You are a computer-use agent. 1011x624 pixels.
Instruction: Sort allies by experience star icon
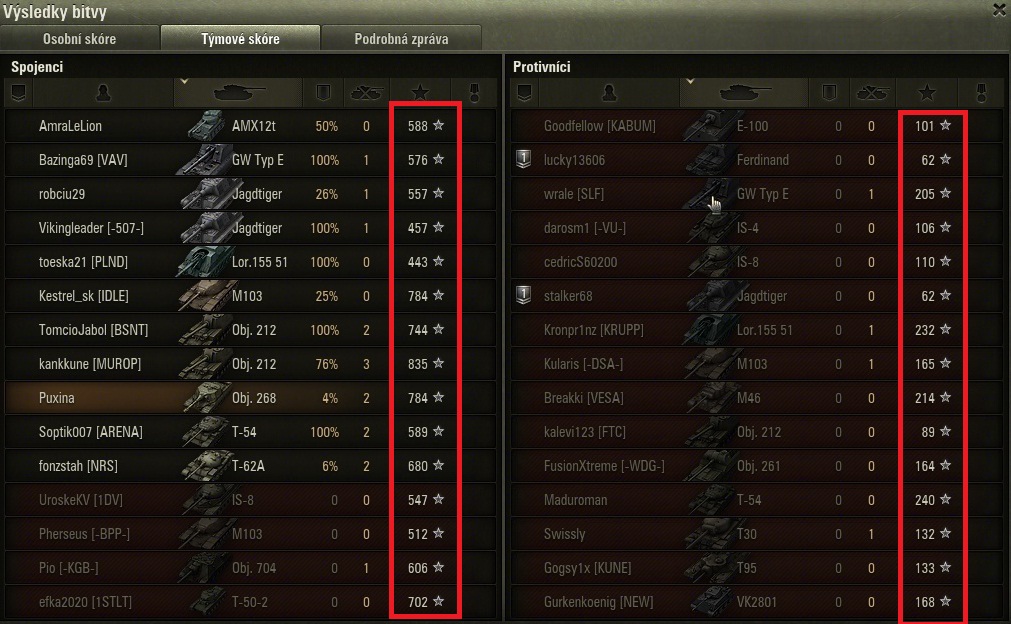[420, 93]
